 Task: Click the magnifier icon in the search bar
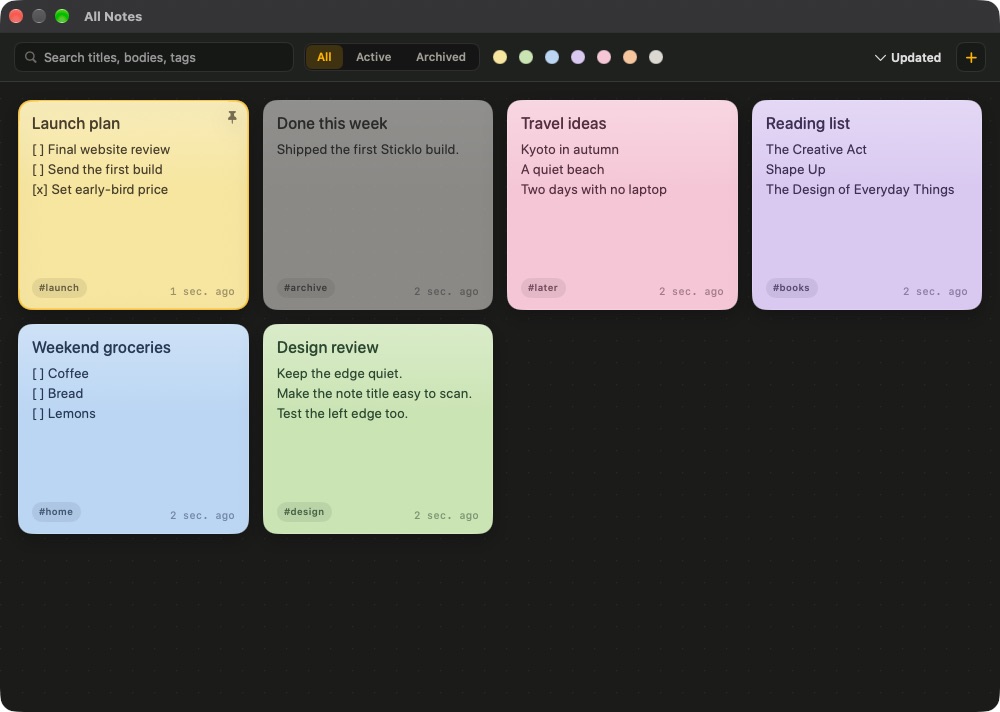pos(30,57)
